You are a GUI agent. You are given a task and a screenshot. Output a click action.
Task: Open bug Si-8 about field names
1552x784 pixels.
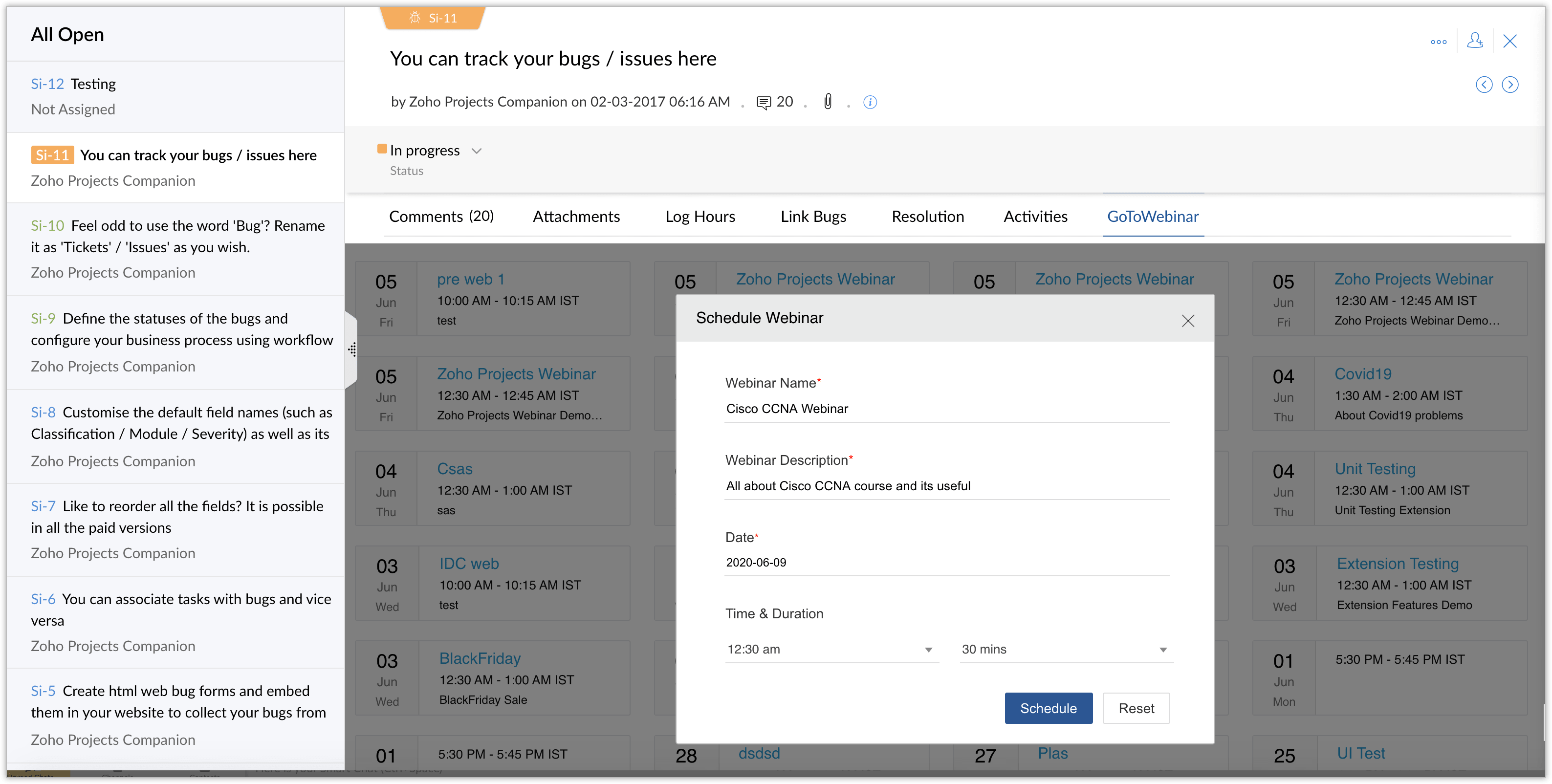pos(175,436)
